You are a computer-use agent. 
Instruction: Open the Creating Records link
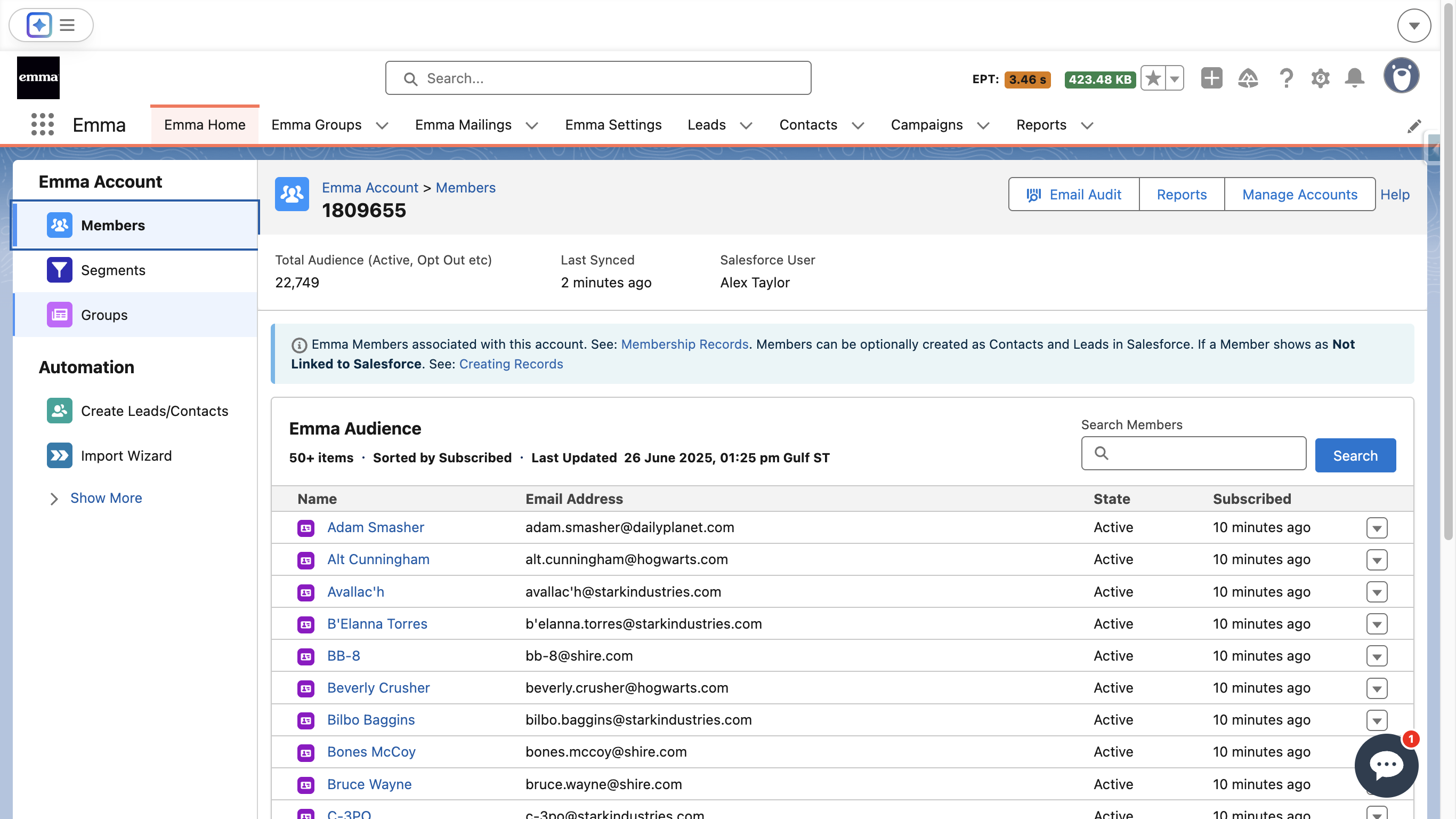(511, 364)
